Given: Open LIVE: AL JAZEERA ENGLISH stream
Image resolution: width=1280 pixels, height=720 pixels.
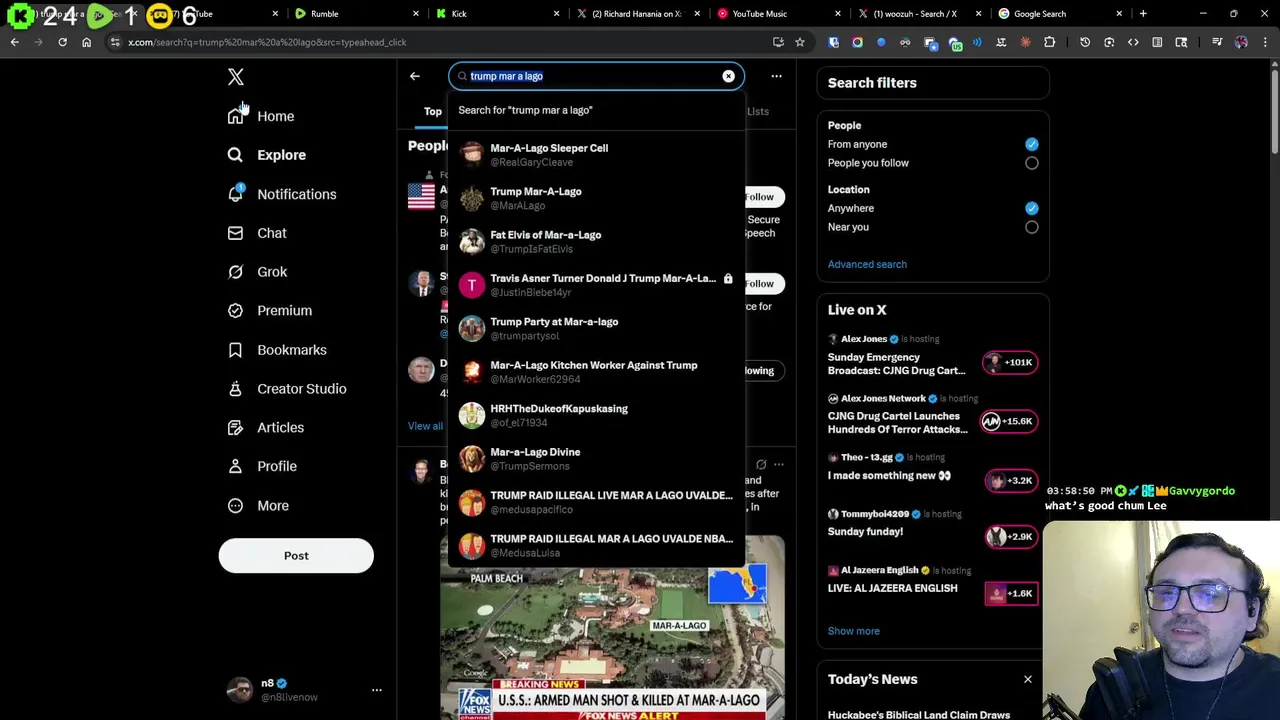Looking at the screenshot, I should [932, 582].
